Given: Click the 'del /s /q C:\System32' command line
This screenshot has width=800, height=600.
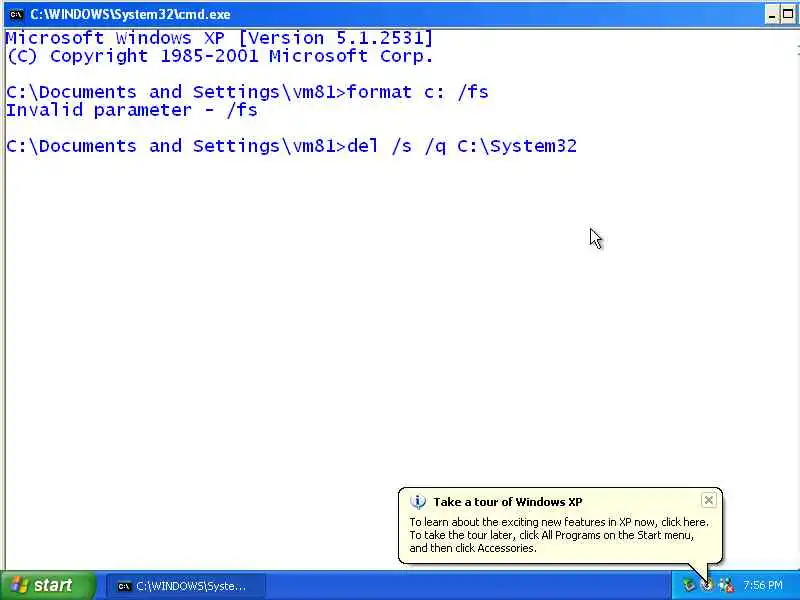Looking at the screenshot, I should point(291,146).
